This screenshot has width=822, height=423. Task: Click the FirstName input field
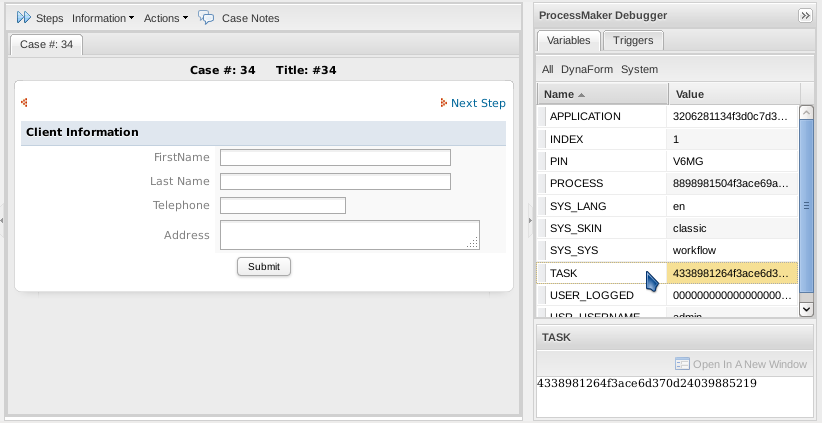pos(335,157)
